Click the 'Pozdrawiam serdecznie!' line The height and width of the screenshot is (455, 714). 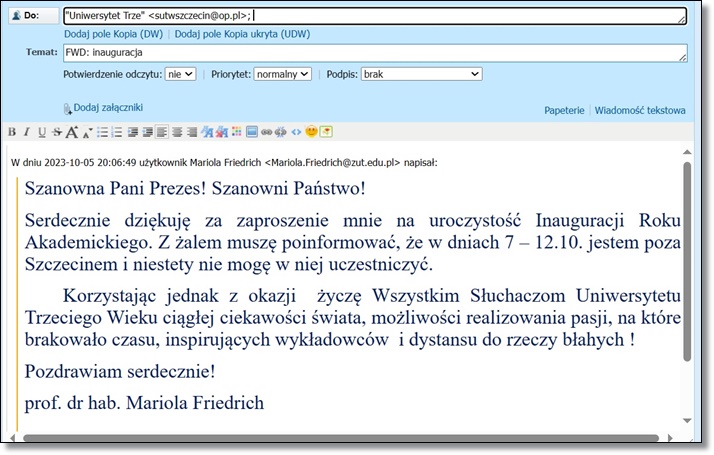click(120, 372)
